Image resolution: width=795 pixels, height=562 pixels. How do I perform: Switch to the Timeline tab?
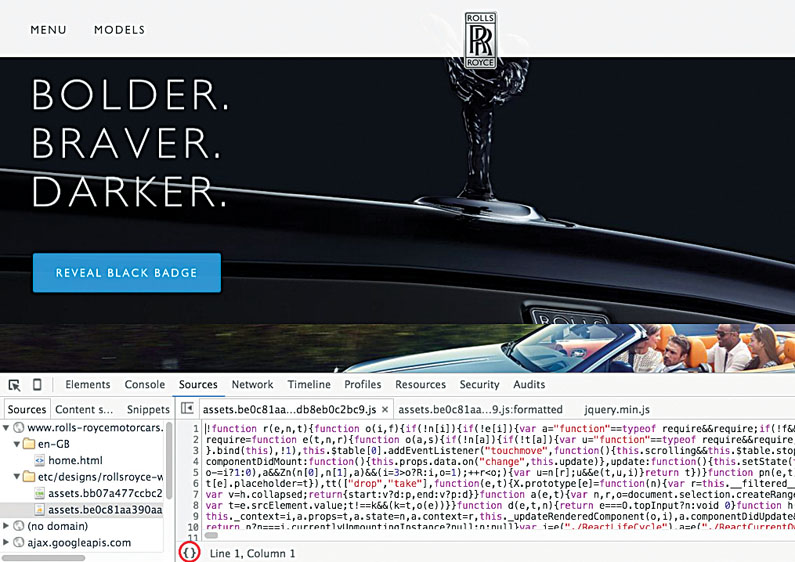coord(309,384)
